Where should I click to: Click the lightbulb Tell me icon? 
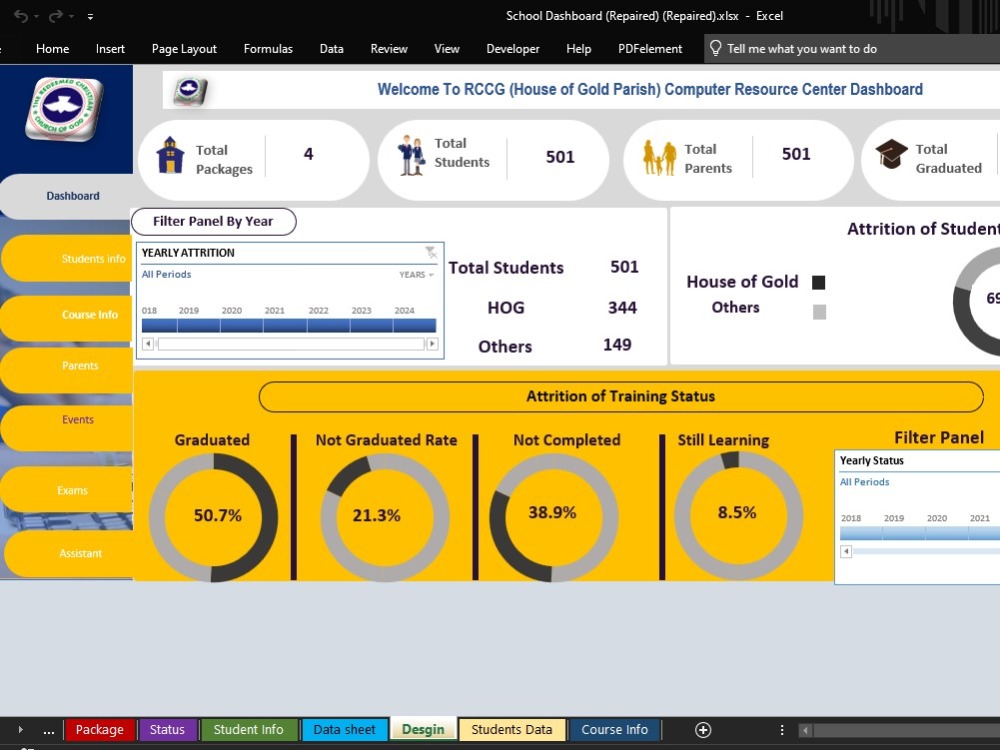coord(716,48)
